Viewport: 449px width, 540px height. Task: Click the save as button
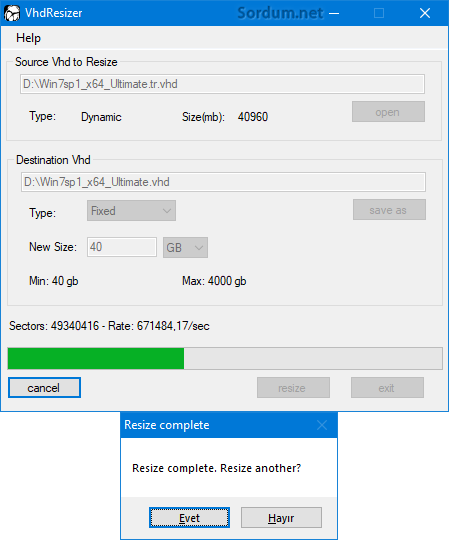389,210
